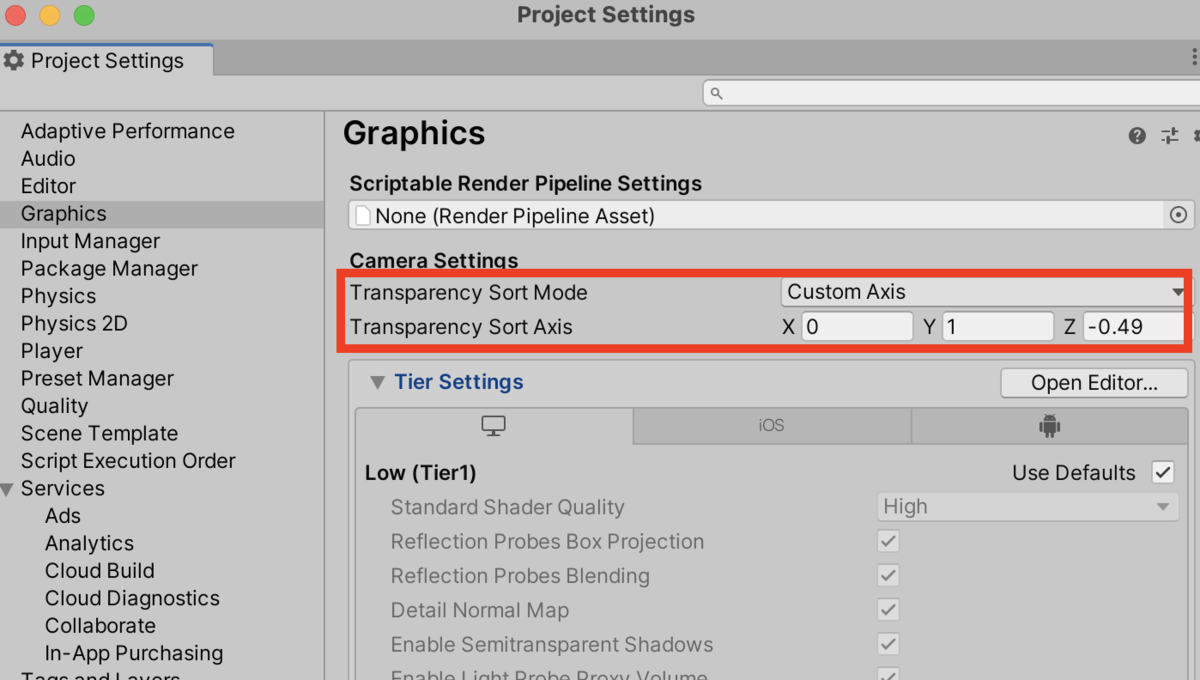Open Collaborate under Services
The height and width of the screenshot is (680, 1200).
tap(100, 626)
